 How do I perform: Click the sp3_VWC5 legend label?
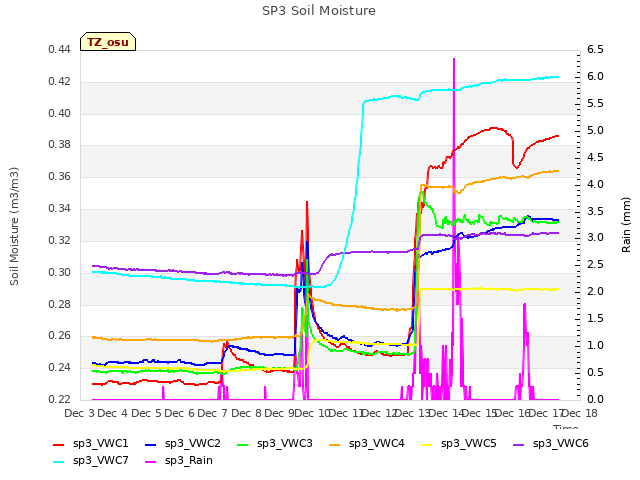coord(469,443)
